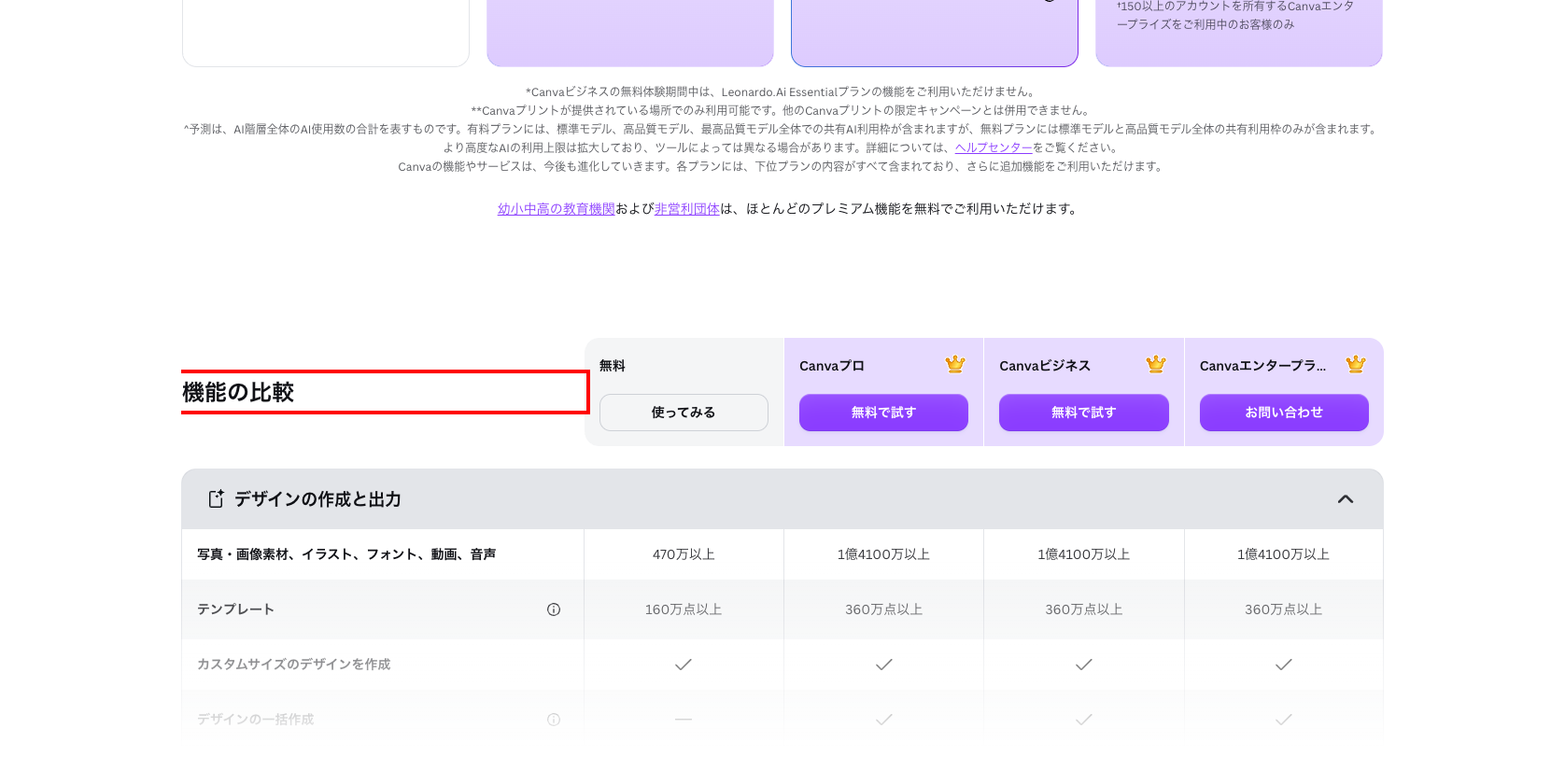Image resolution: width=1565 pixels, height=784 pixels.
Task: Click the 470万以上 cell in the free column
Action: pyautogui.click(x=684, y=554)
